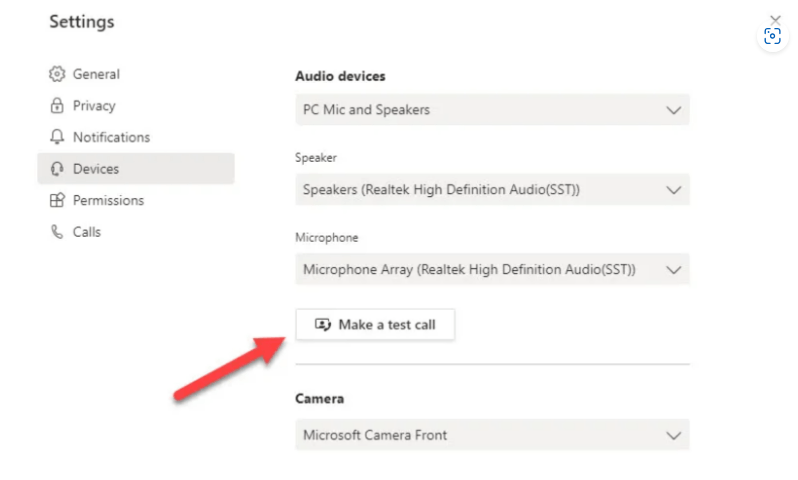This screenshot has width=798, height=480.
Task: Click the Devices headset icon
Action: 57,168
